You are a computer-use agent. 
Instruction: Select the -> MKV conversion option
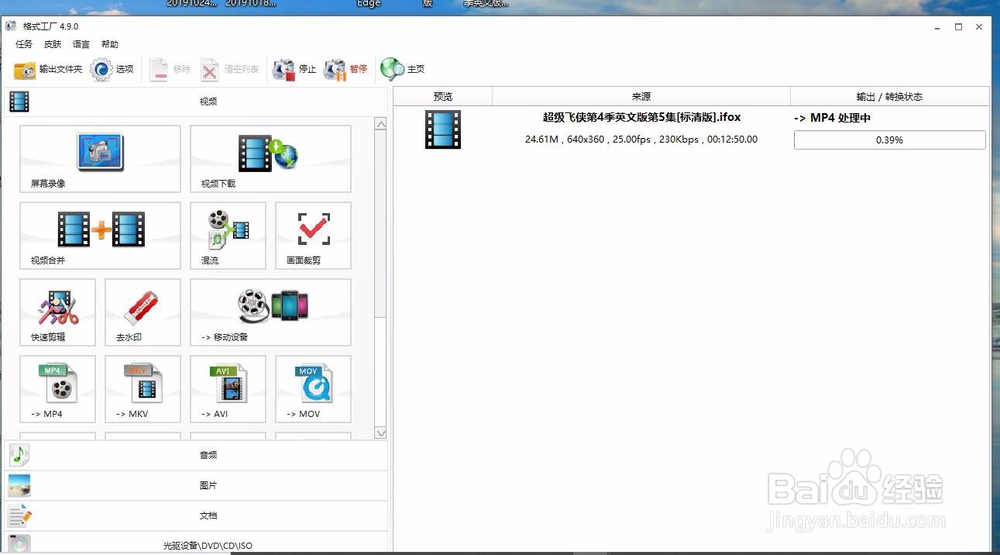(x=143, y=389)
